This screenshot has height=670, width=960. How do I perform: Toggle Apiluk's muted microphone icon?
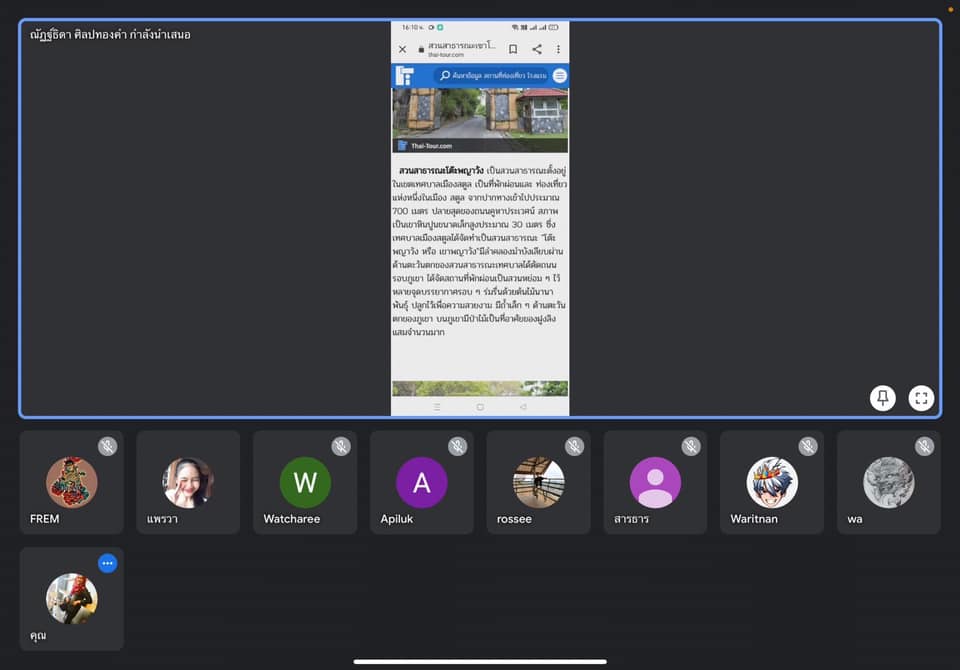[x=458, y=446]
